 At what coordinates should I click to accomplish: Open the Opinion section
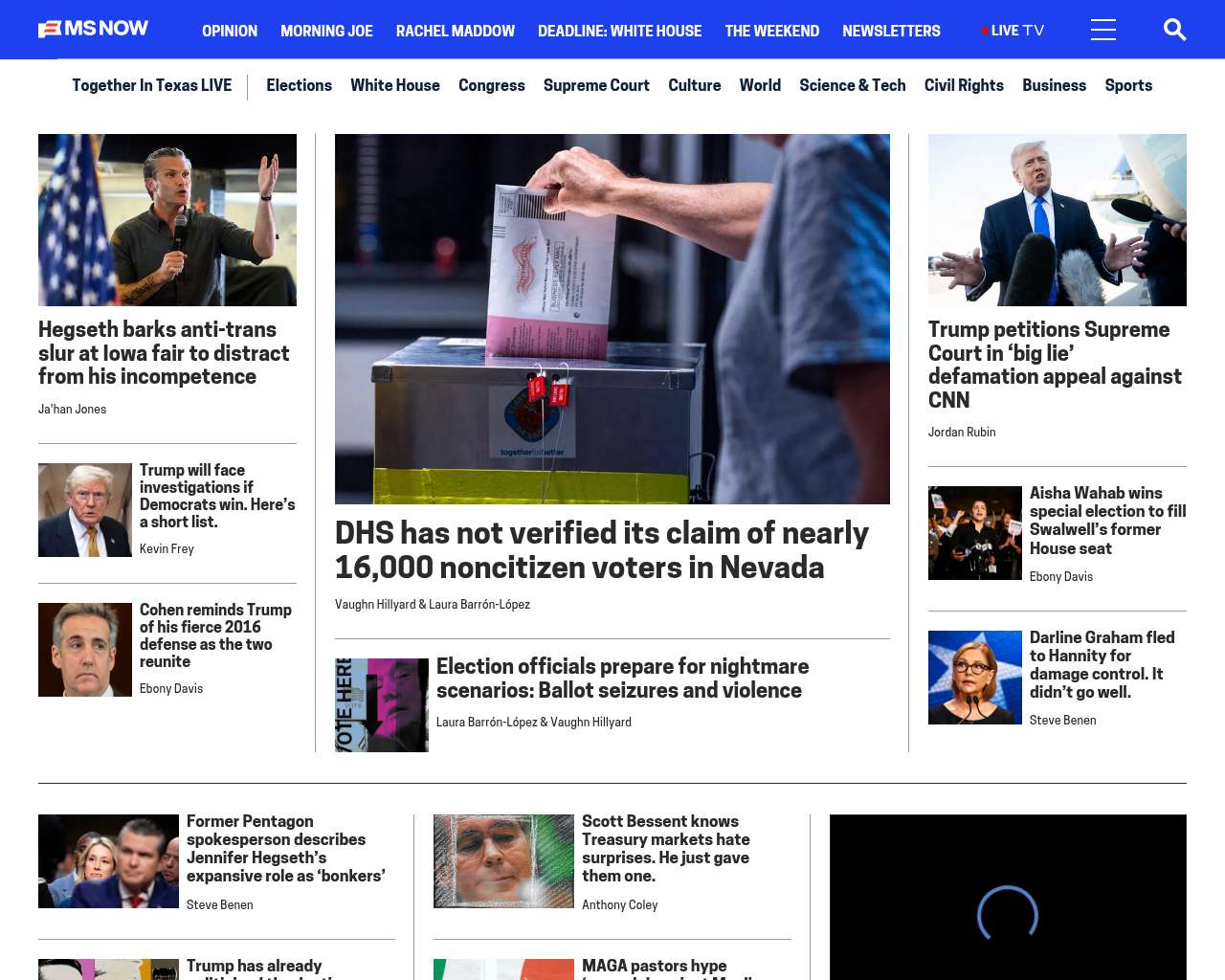pyautogui.click(x=230, y=31)
